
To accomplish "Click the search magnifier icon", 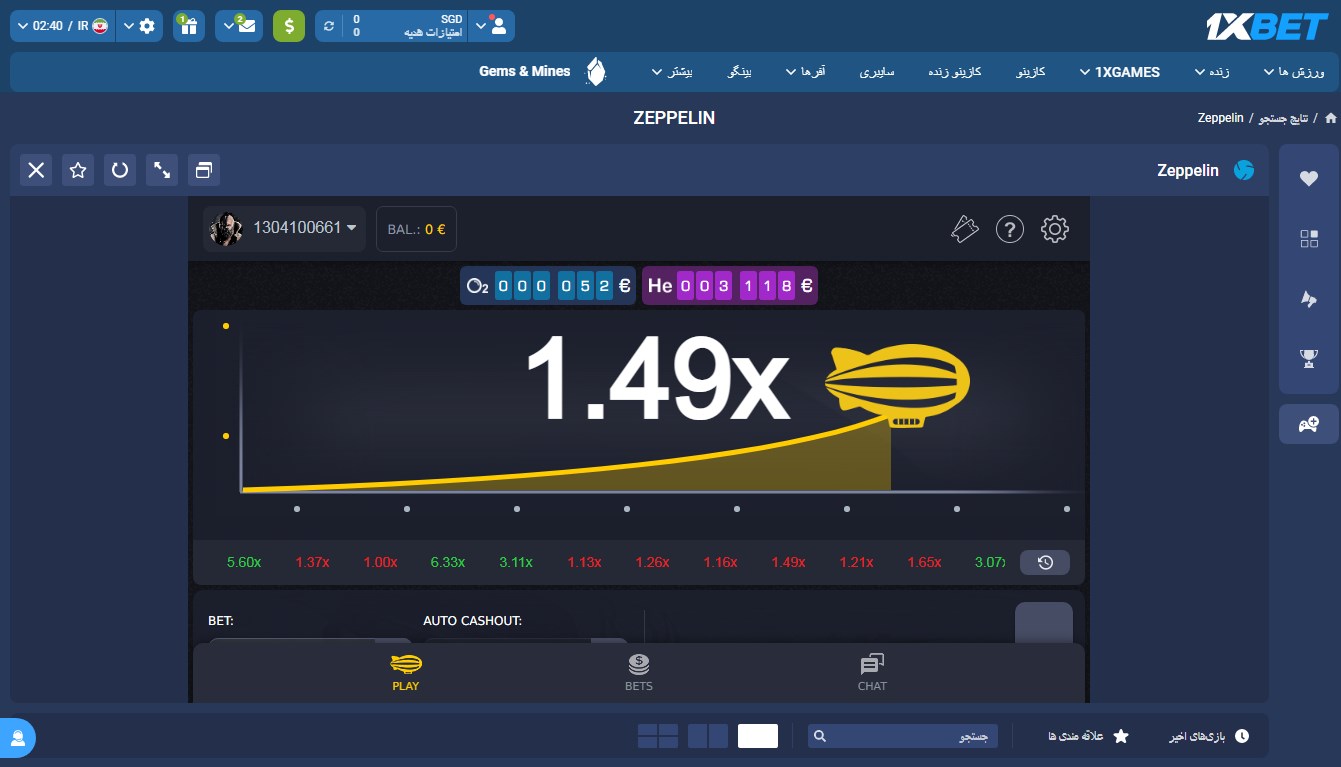I will coord(820,736).
